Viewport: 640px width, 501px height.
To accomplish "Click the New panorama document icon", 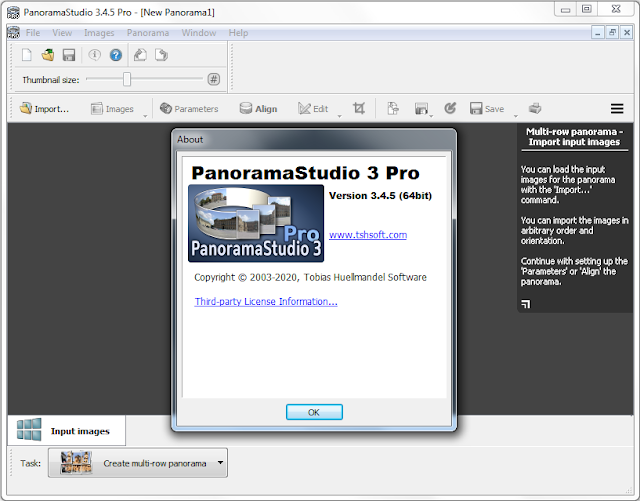I will (27, 55).
